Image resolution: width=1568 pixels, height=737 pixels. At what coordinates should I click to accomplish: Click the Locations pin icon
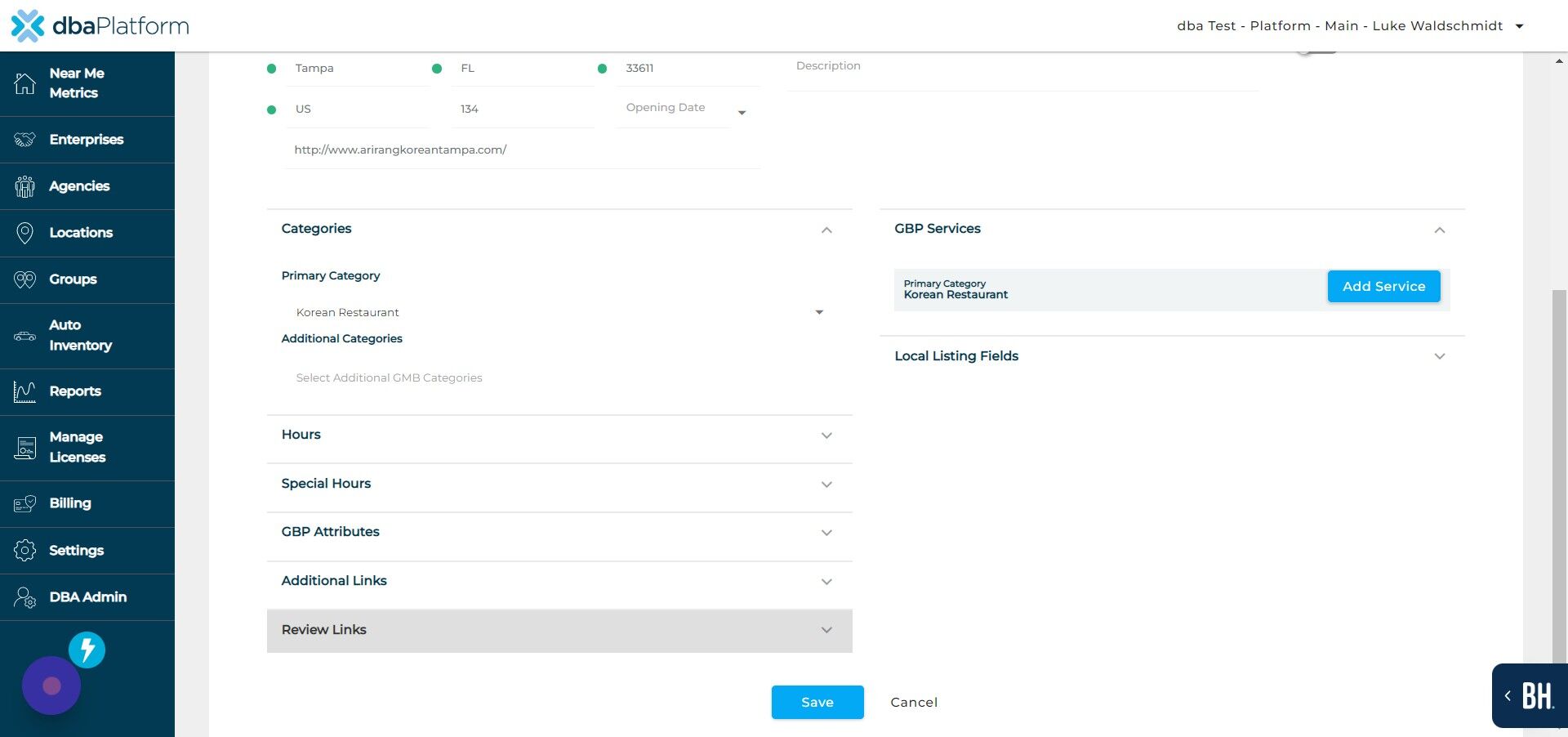(24, 233)
